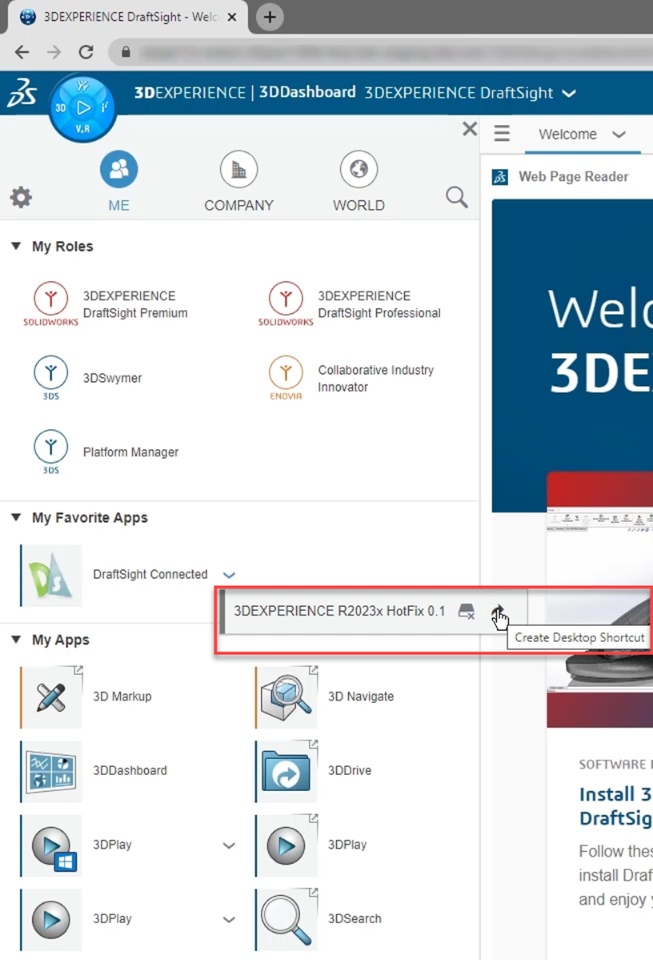Click the site padlock icon in the address bar
Viewport: 653px width, 960px height.
coord(126,52)
